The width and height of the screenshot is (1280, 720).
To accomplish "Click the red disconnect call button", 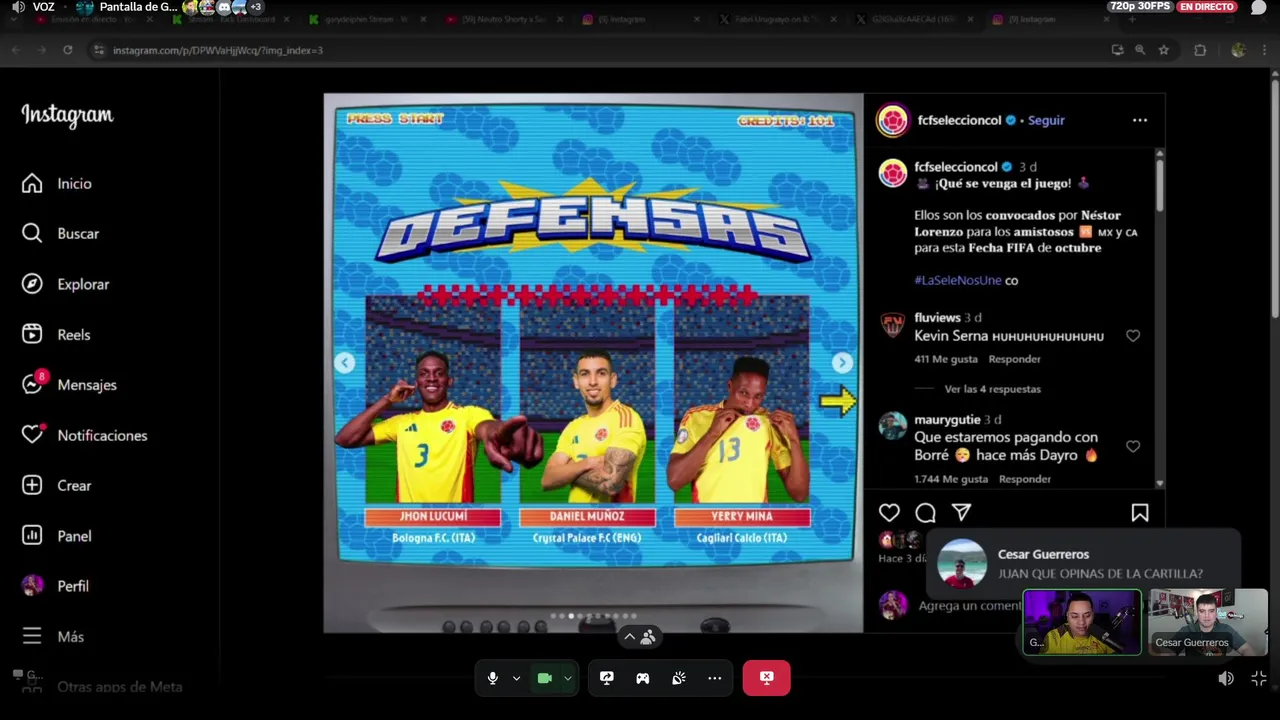I will point(766,678).
